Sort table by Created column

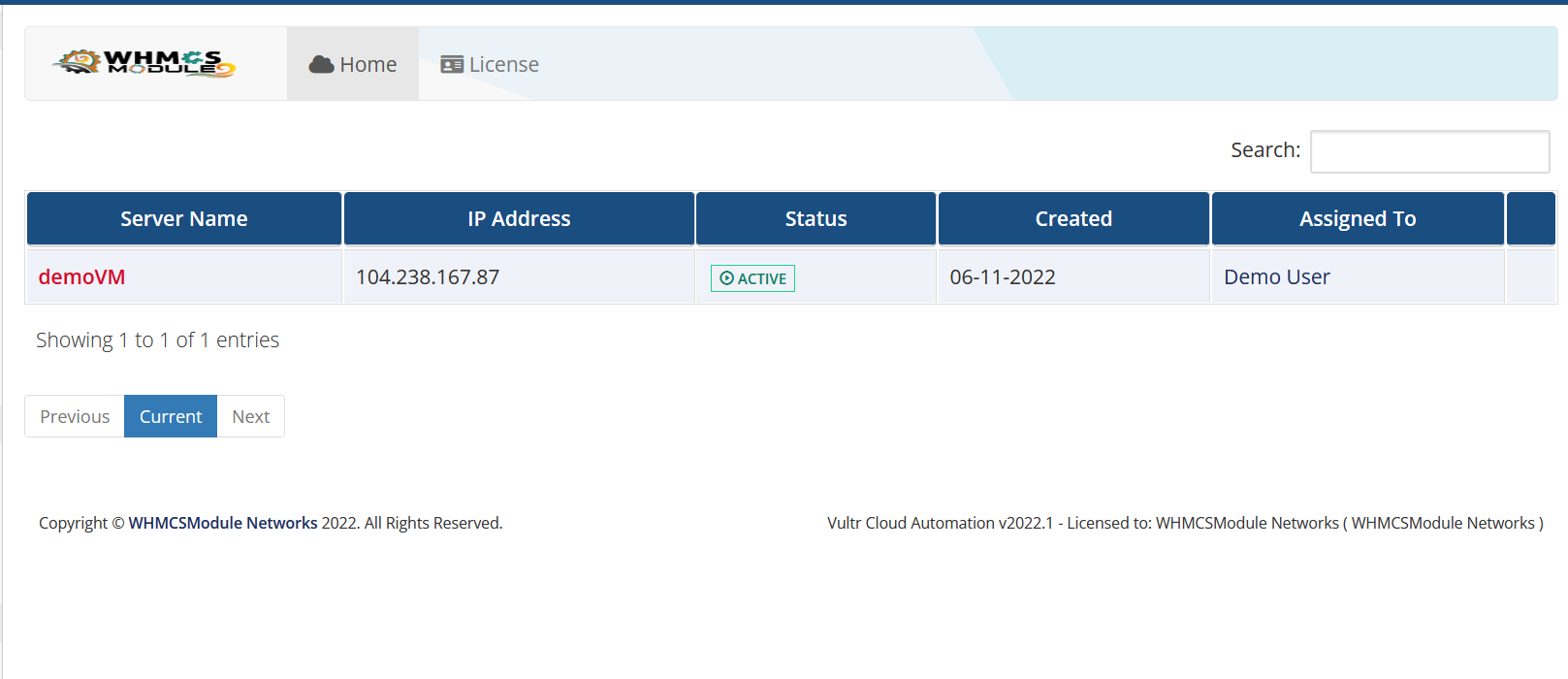coord(1073,218)
